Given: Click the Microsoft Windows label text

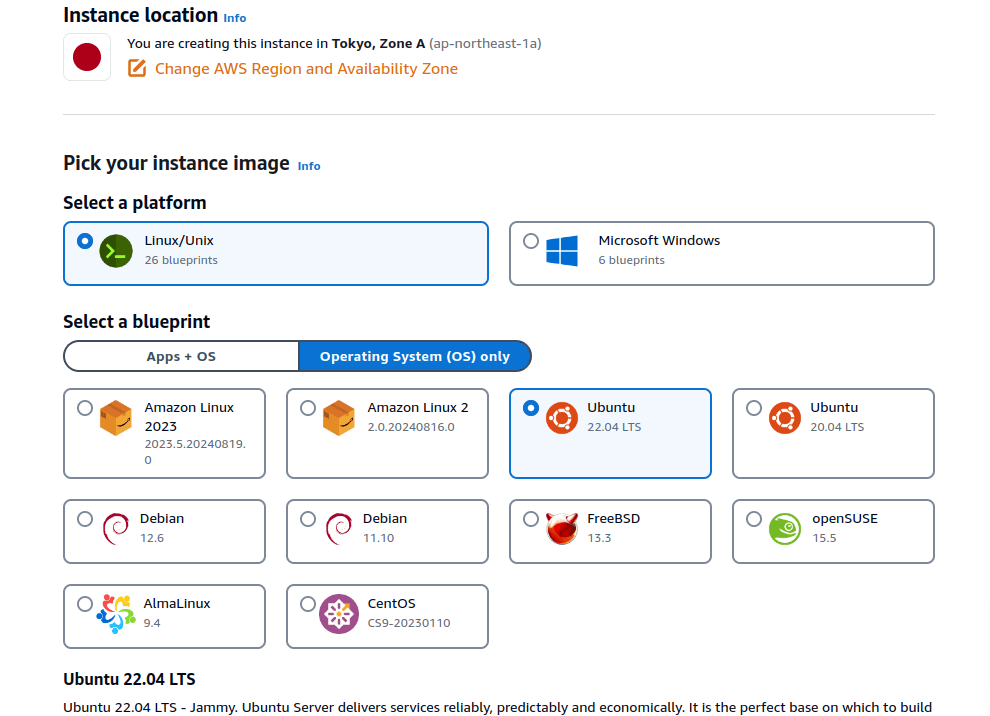Looking at the screenshot, I should click(x=659, y=241).
